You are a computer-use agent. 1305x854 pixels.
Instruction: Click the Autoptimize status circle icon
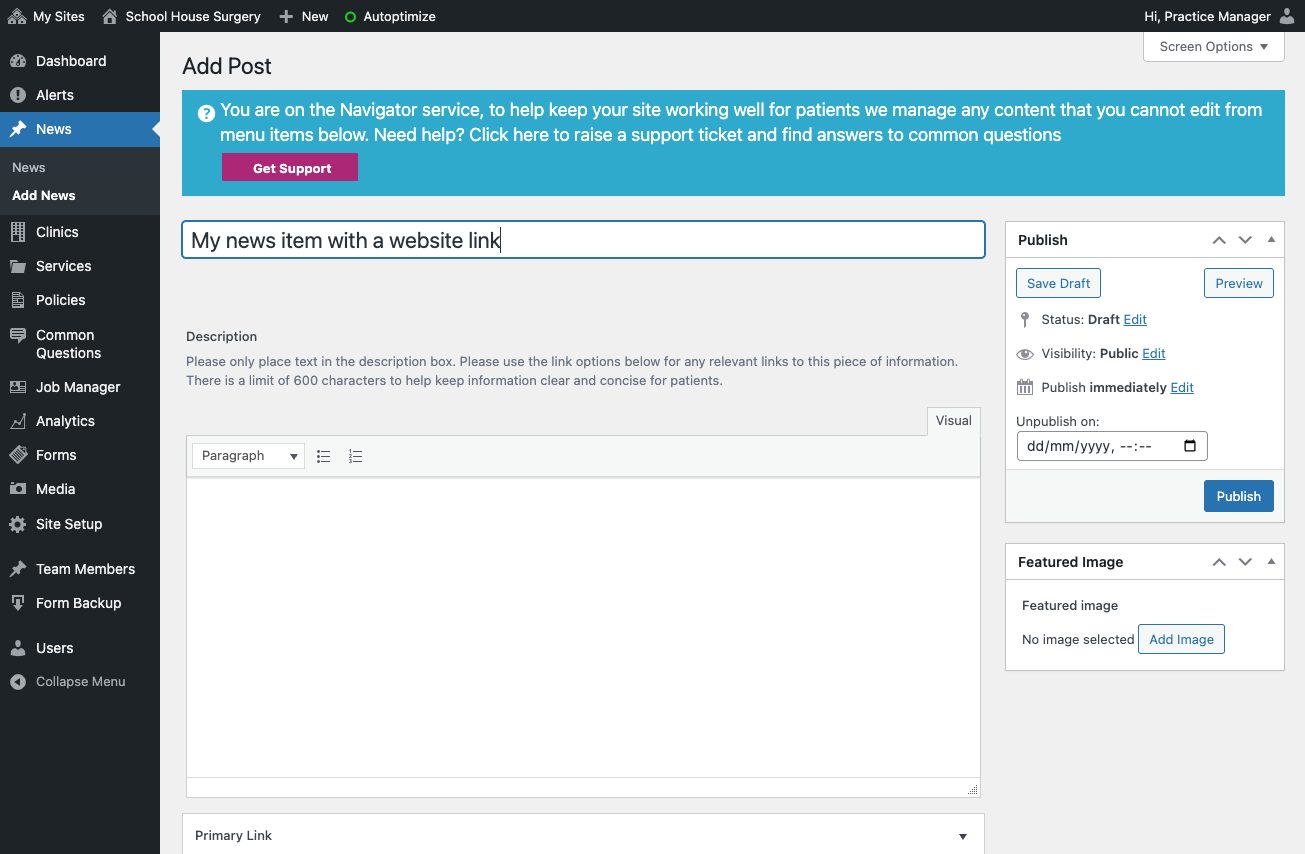tap(350, 17)
